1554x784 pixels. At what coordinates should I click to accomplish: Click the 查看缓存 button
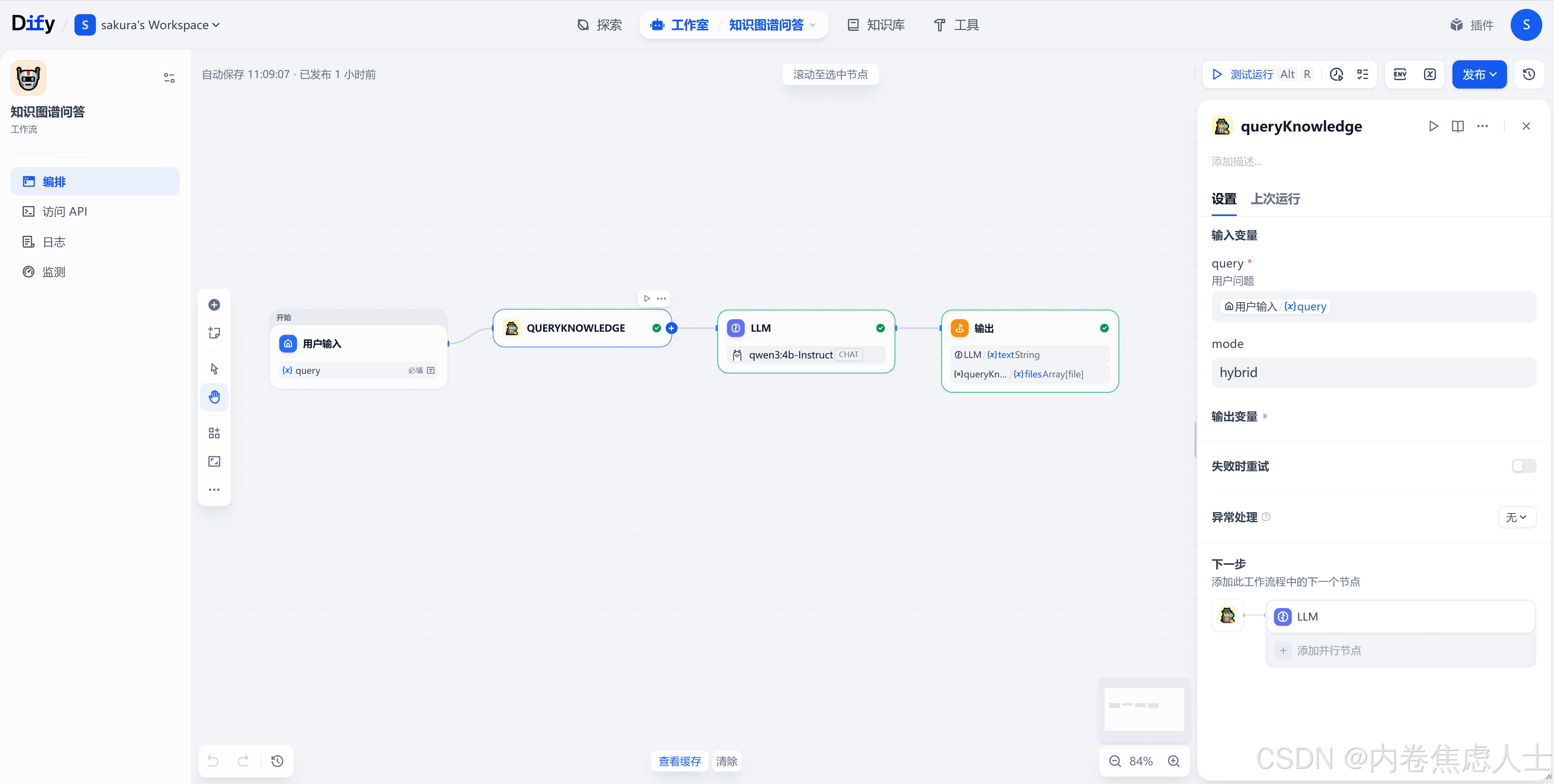[x=679, y=761]
